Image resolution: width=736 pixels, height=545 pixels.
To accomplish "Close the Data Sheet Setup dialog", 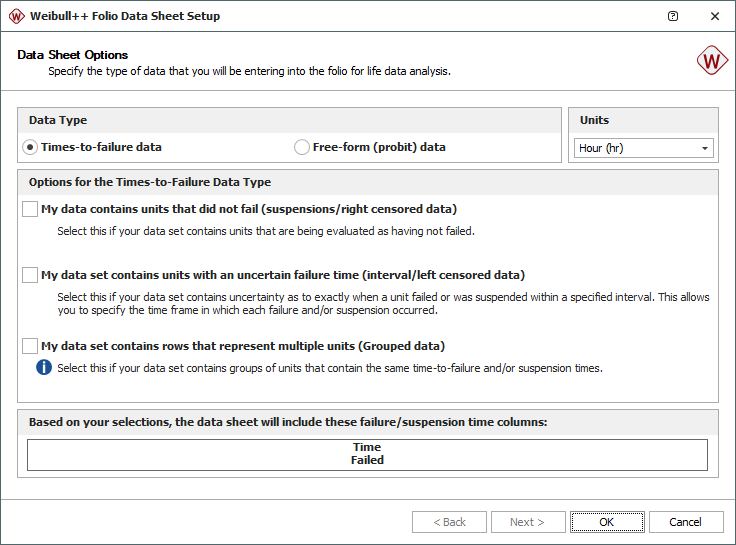I will click(714, 16).
